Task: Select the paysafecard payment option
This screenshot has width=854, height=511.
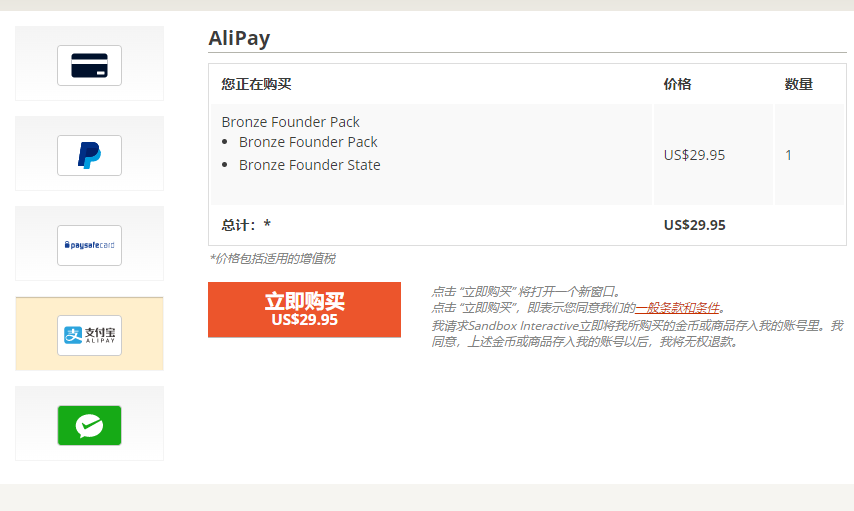Action: pyautogui.click(x=89, y=245)
